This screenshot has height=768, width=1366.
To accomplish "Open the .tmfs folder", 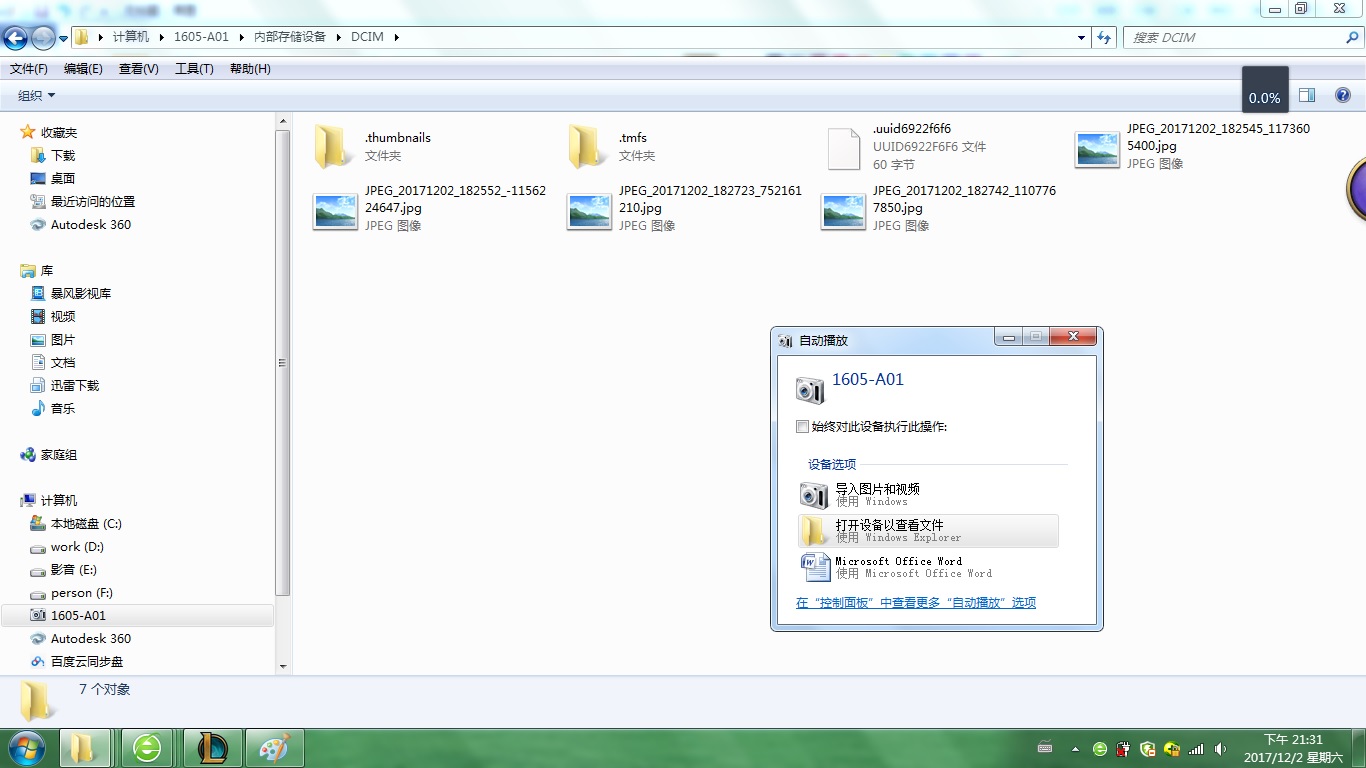I will [x=587, y=146].
